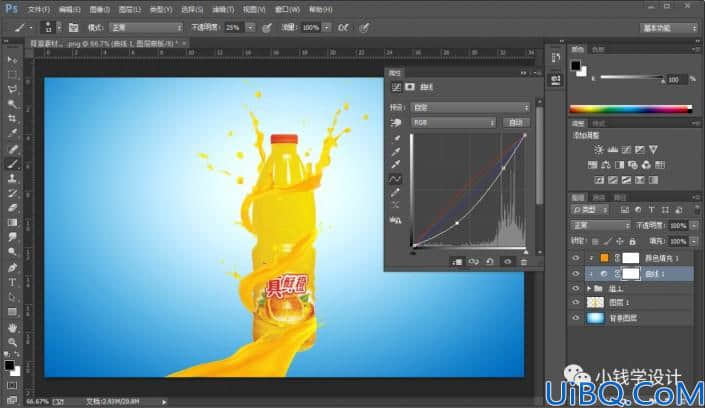
Task: Open the File menu
Action: tap(39, 9)
